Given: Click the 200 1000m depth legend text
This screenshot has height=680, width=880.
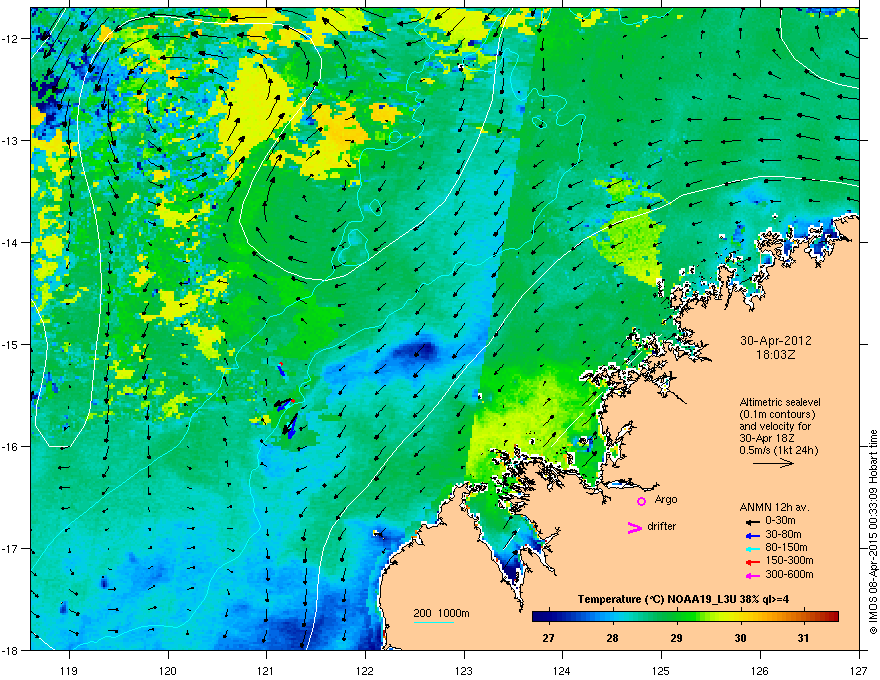Looking at the screenshot, I should point(441,613).
